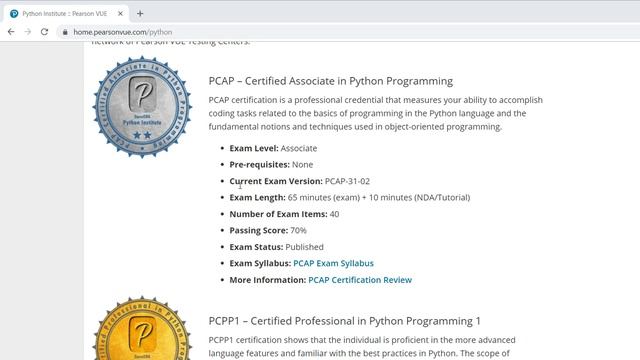Click the Pre-requisites: None line
This screenshot has height=360, width=640.
271,164
